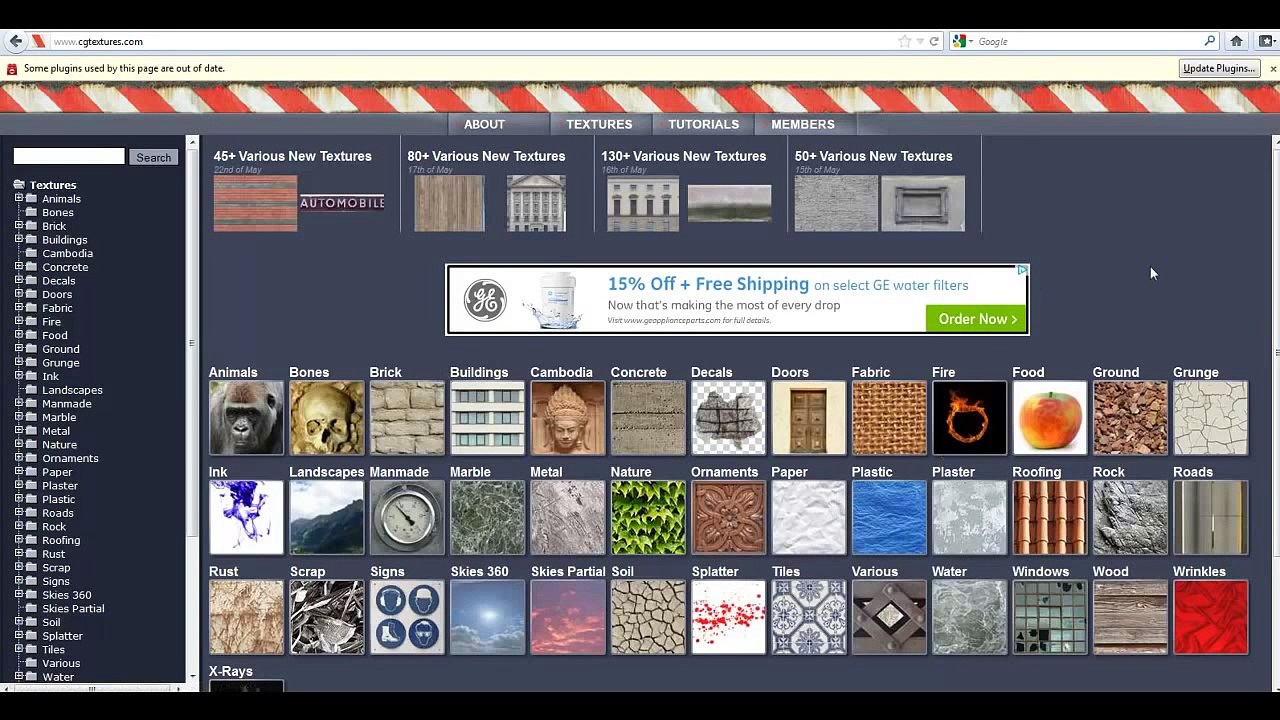Open the Rust texture thumbnail
Image resolution: width=1280 pixels, height=720 pixels.
pos(246,617)
